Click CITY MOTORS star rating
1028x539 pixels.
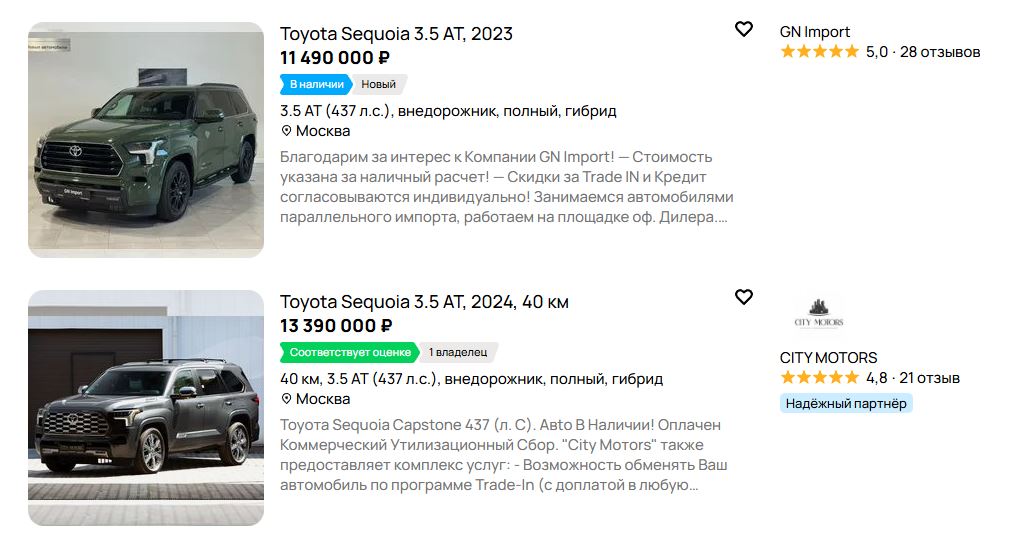(x=819, y=378)
